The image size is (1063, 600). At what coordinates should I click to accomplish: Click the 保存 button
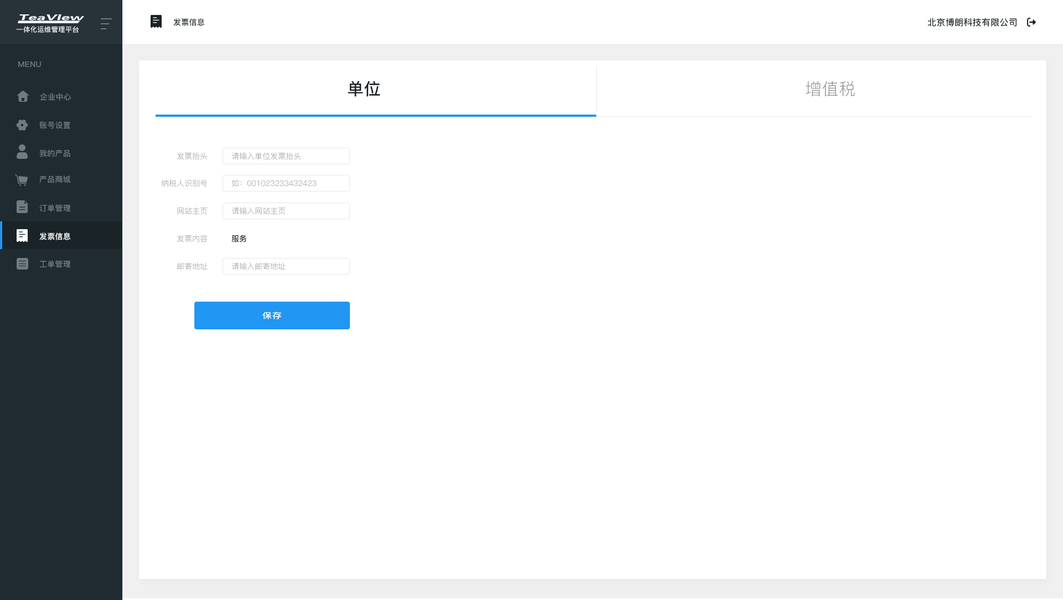point(272,315)
